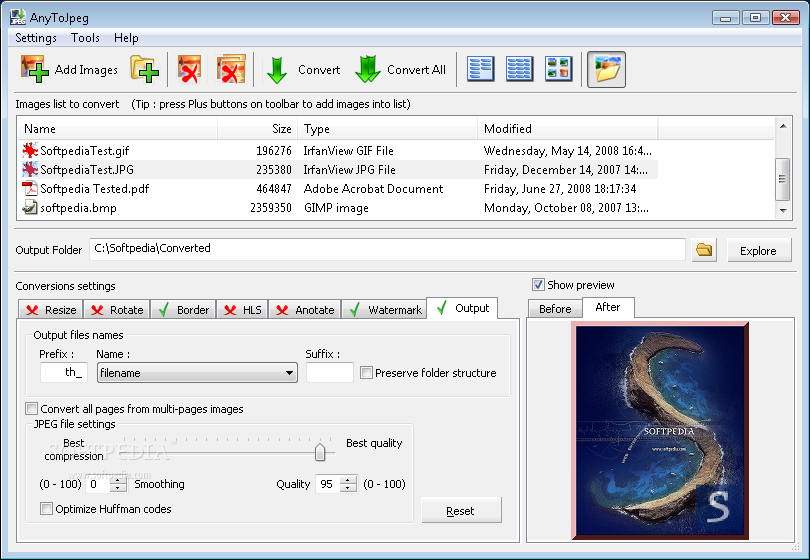
Task: Switch to the Anotate tab
Action: click(305, 310)
